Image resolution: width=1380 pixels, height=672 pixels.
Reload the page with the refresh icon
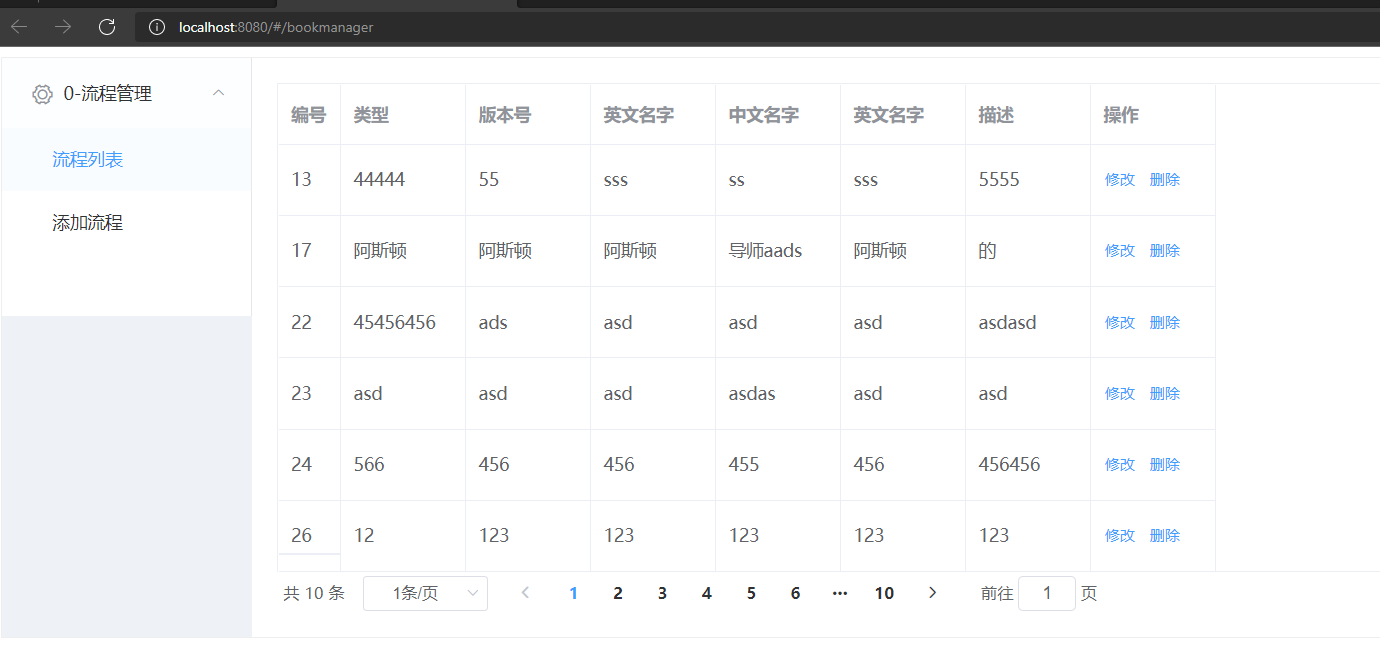click(x=107, y=27)
